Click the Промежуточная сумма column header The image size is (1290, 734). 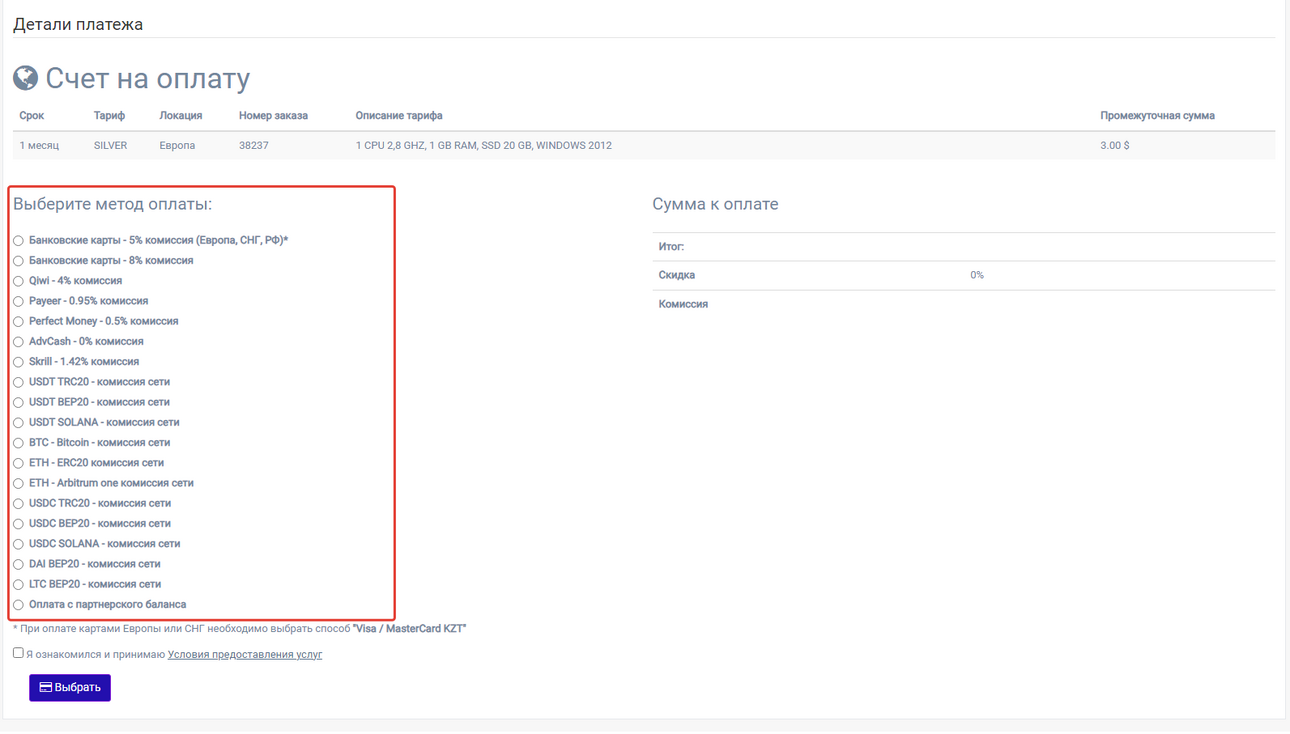(1157, 116)
